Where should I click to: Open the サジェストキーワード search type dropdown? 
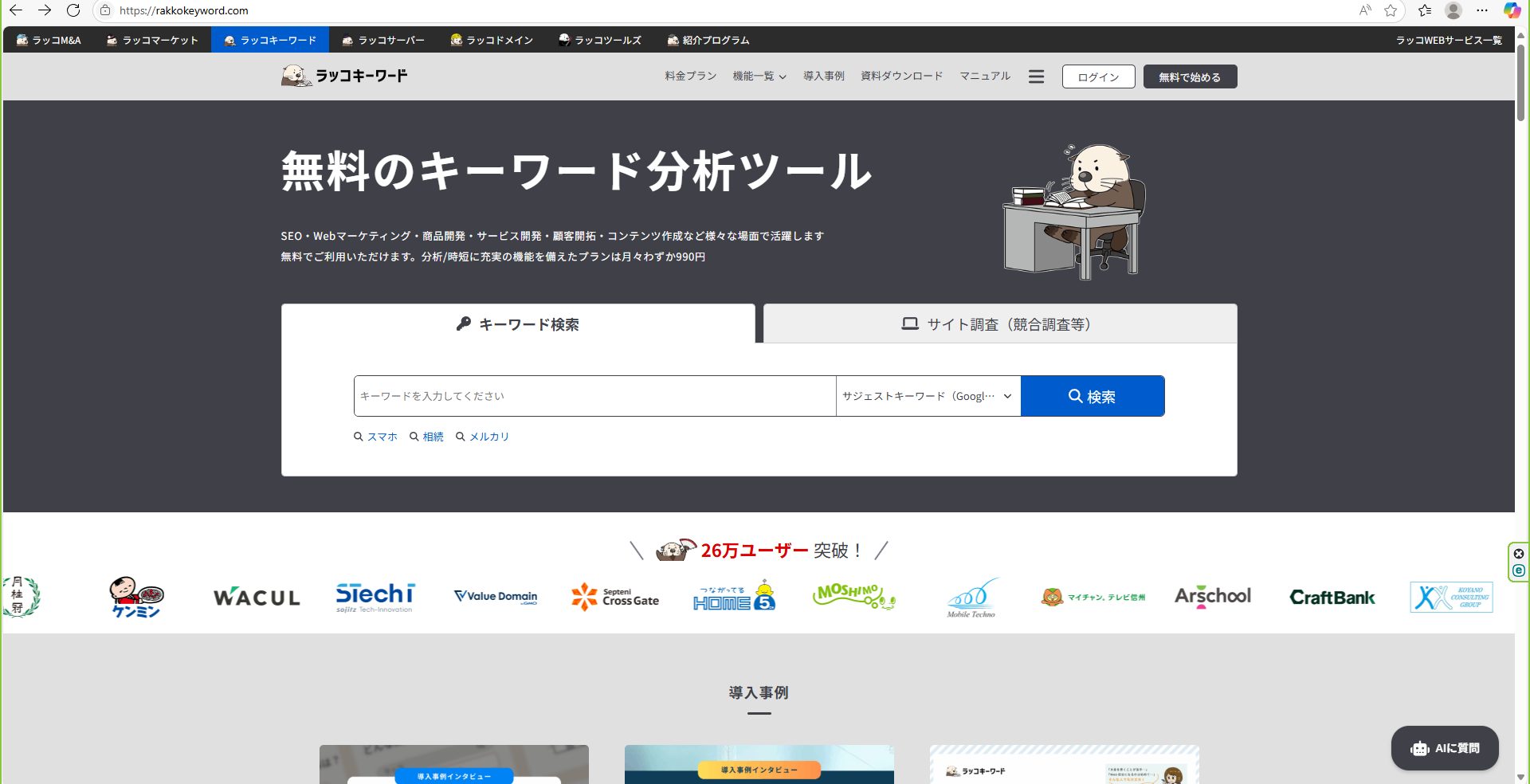pyautogui.click(x=928, y=396)
